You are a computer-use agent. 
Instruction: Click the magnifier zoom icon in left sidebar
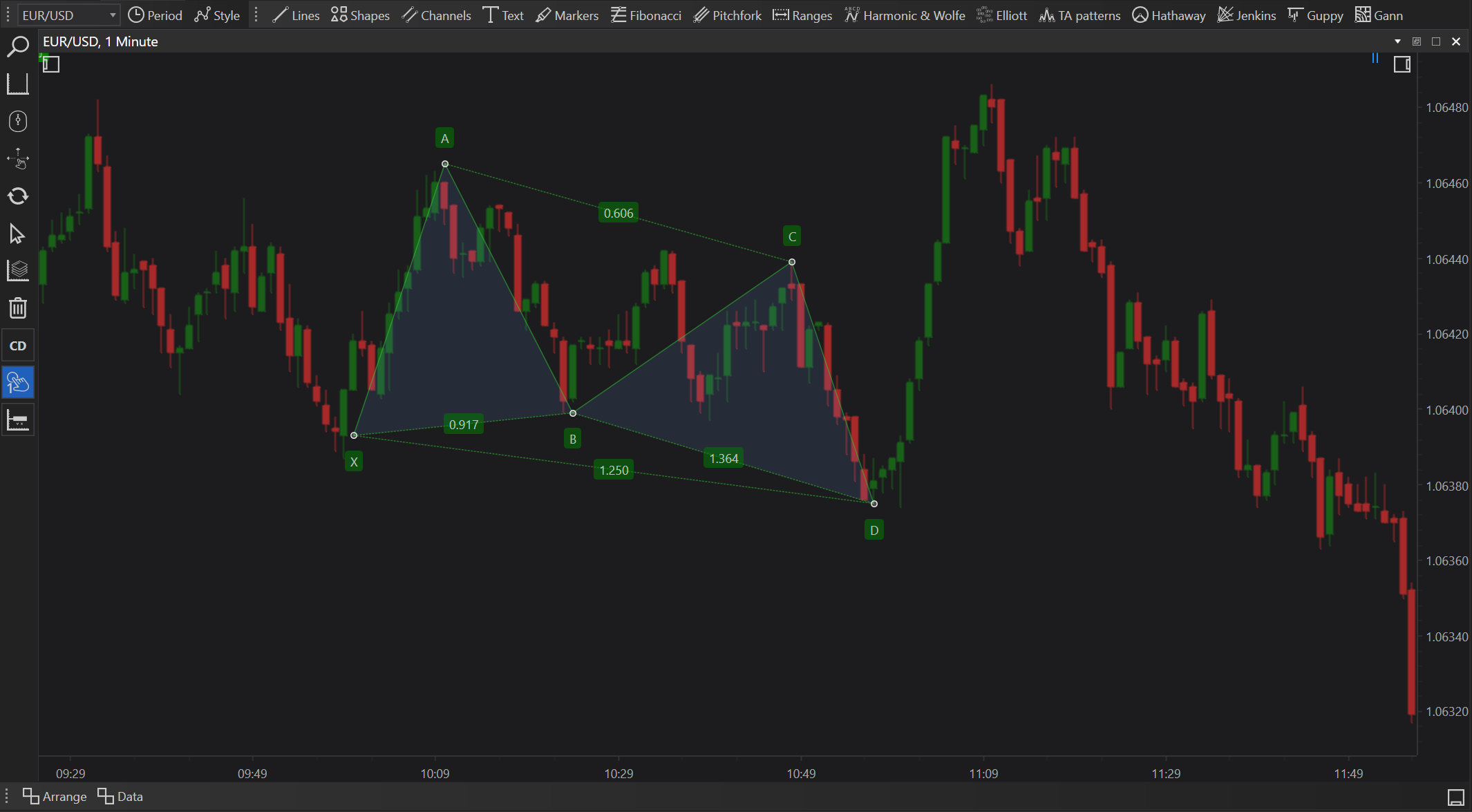pyautogui.click(x=17, y=46)
